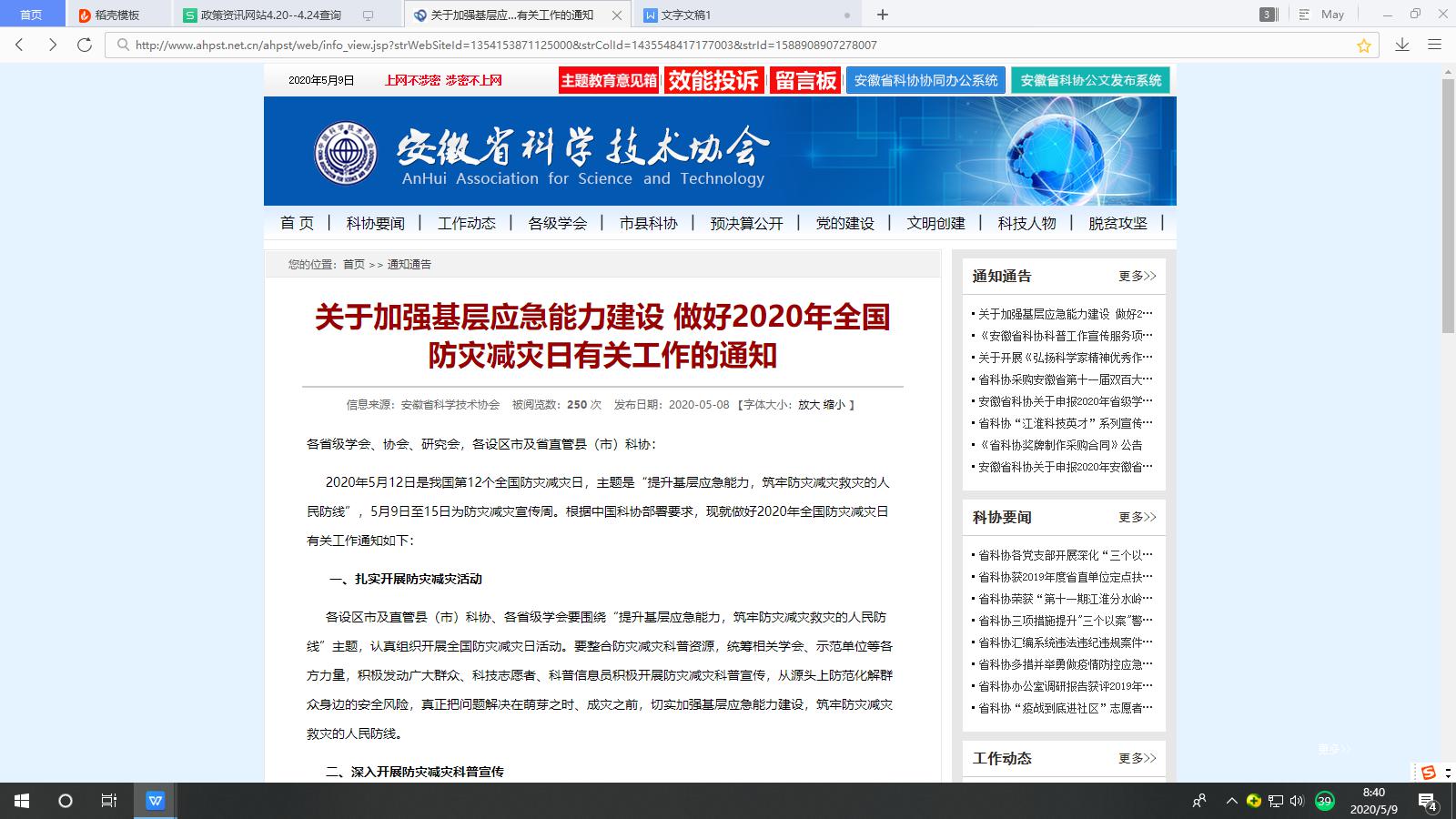Click the address bar URL field
The height and width of the screenshot is (819, 1456).
pyautogui.click(x=742, y=45)
